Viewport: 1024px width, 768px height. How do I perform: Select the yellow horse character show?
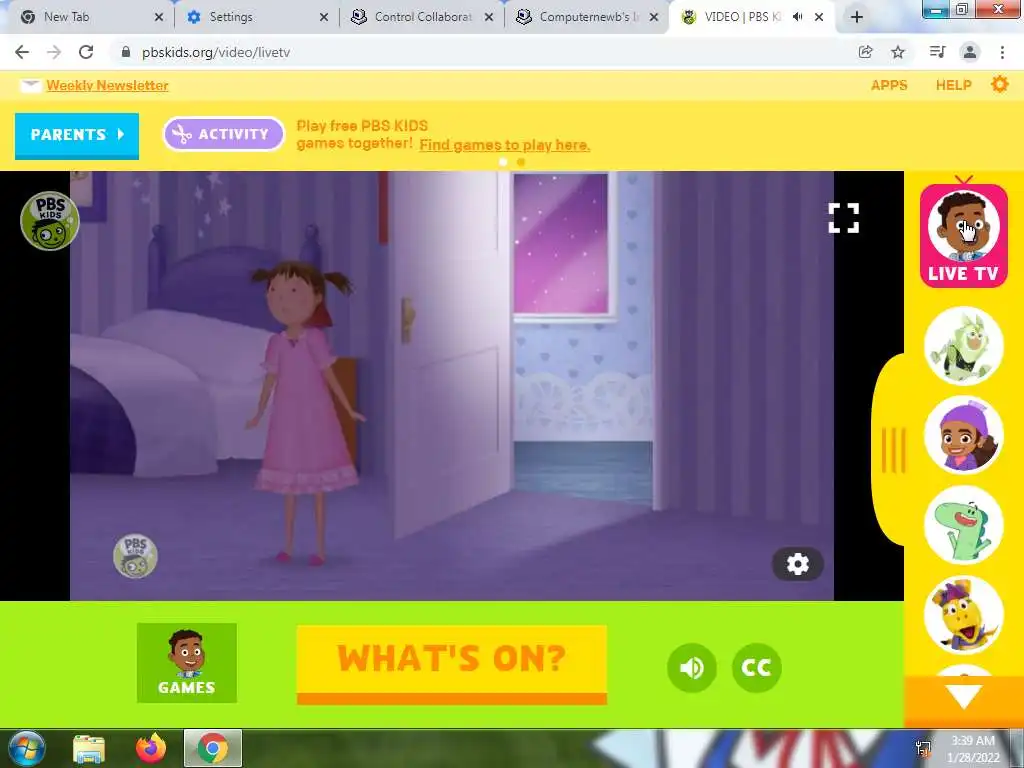[x=964, y=615]
